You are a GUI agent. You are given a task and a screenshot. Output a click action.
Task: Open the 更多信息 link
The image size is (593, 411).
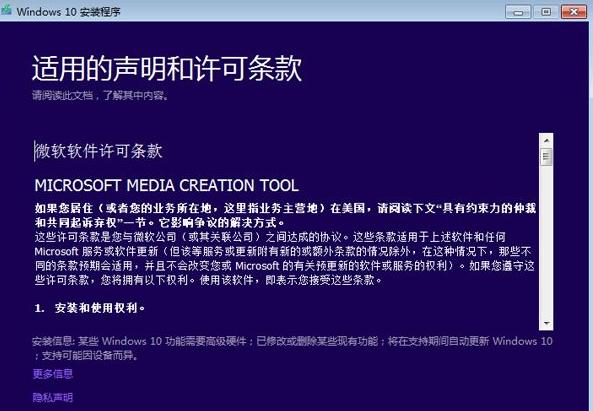click(53, 374)
